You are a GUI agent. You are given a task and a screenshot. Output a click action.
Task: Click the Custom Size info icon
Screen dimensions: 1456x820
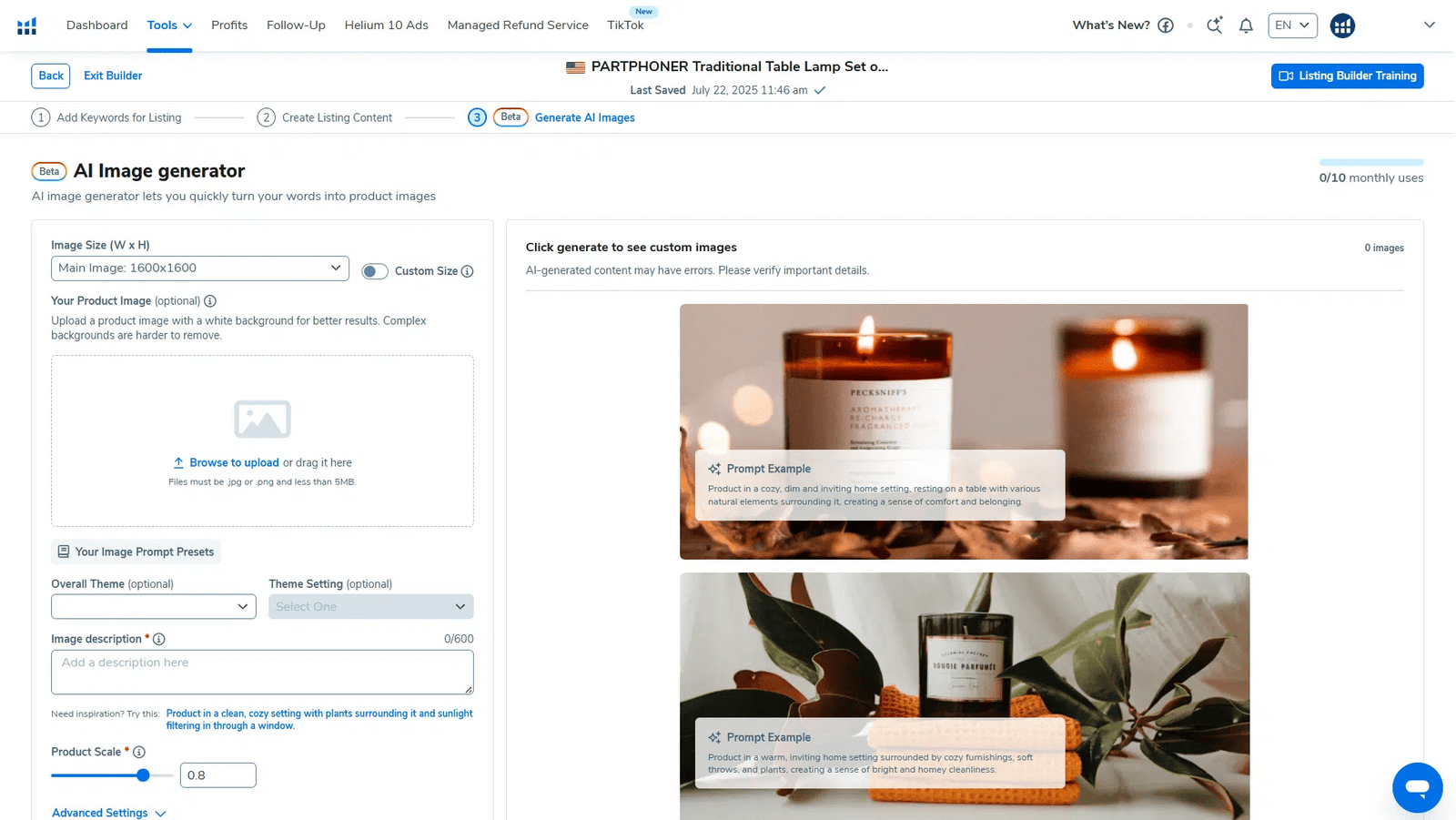tap(467, 271)
